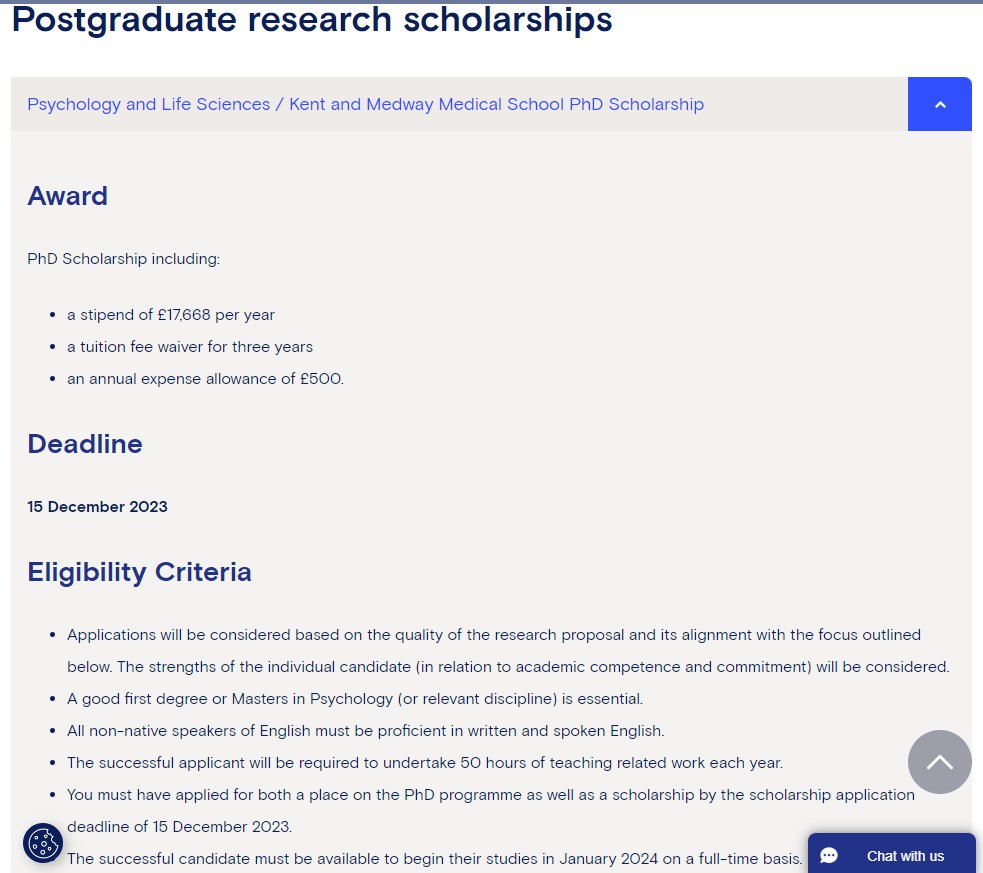Click 'a stipend of £17,668 per year'
This screenshot has height=873, width=983.
171,315
